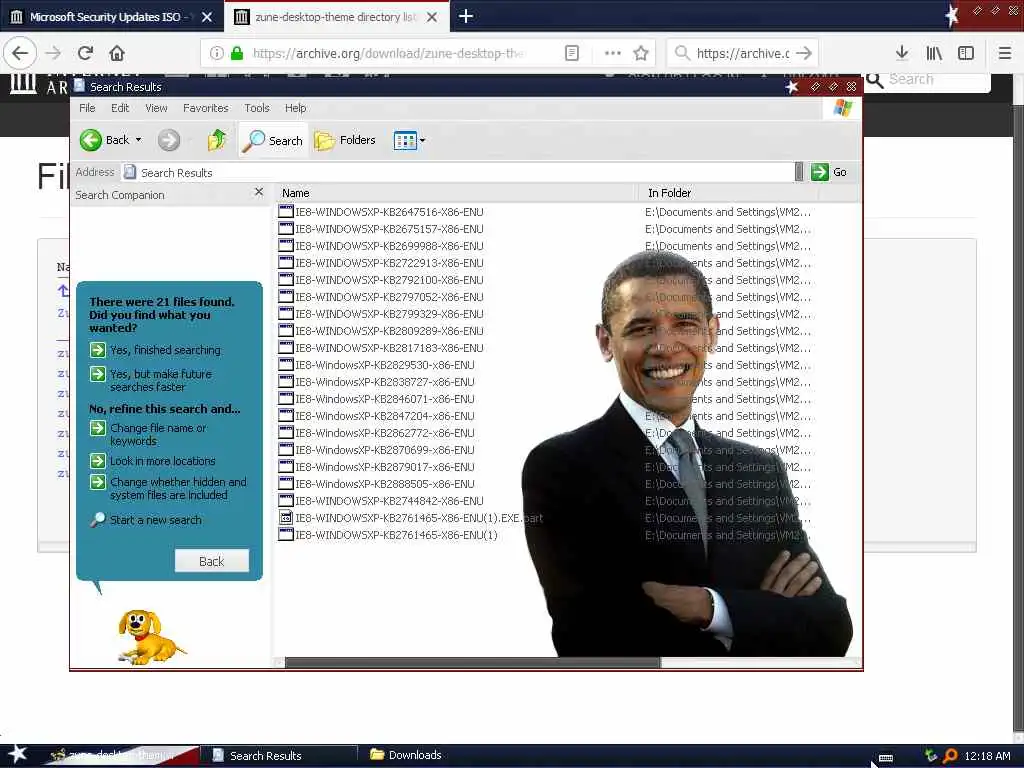Click the Go button in address bar
This screenshot has width=1024, height=768.
(829, 172)
